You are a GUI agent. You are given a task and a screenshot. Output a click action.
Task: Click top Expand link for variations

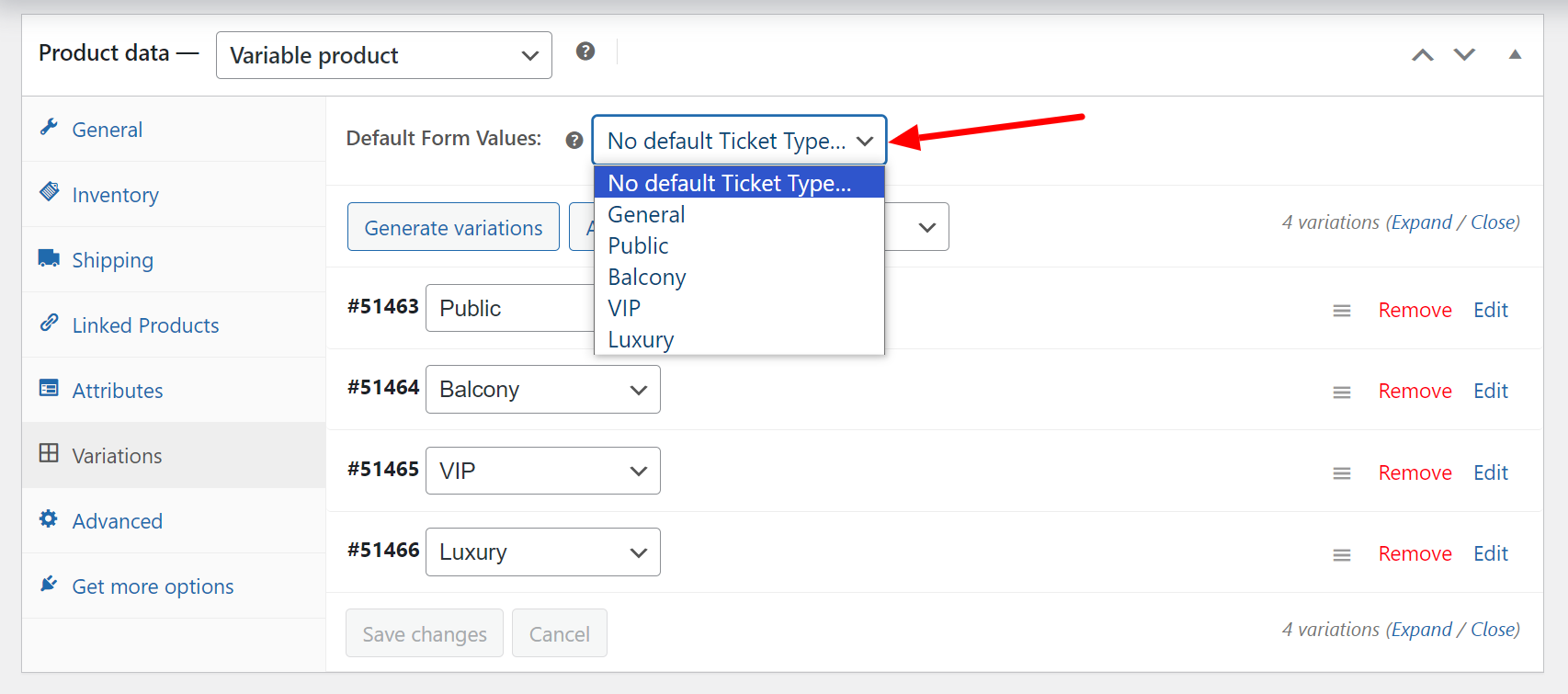click(1422, 222)
